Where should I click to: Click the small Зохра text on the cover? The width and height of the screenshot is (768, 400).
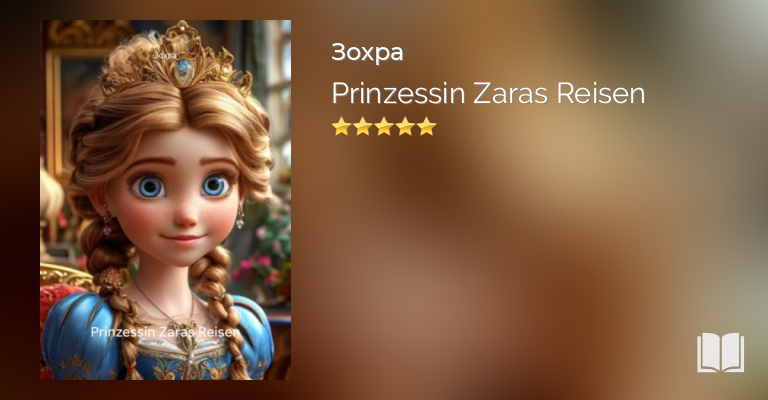pos(165,55)
